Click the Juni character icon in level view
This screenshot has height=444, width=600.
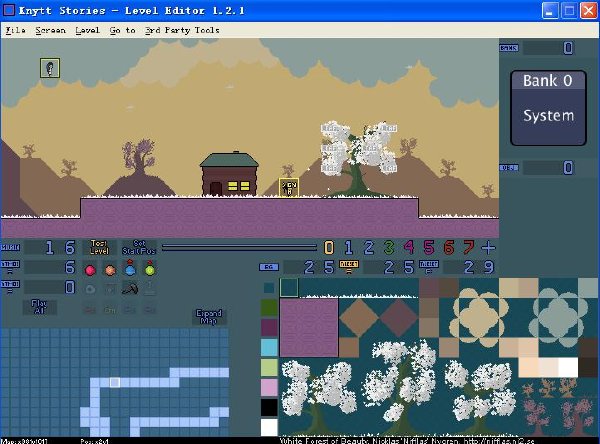click(50, 68)
